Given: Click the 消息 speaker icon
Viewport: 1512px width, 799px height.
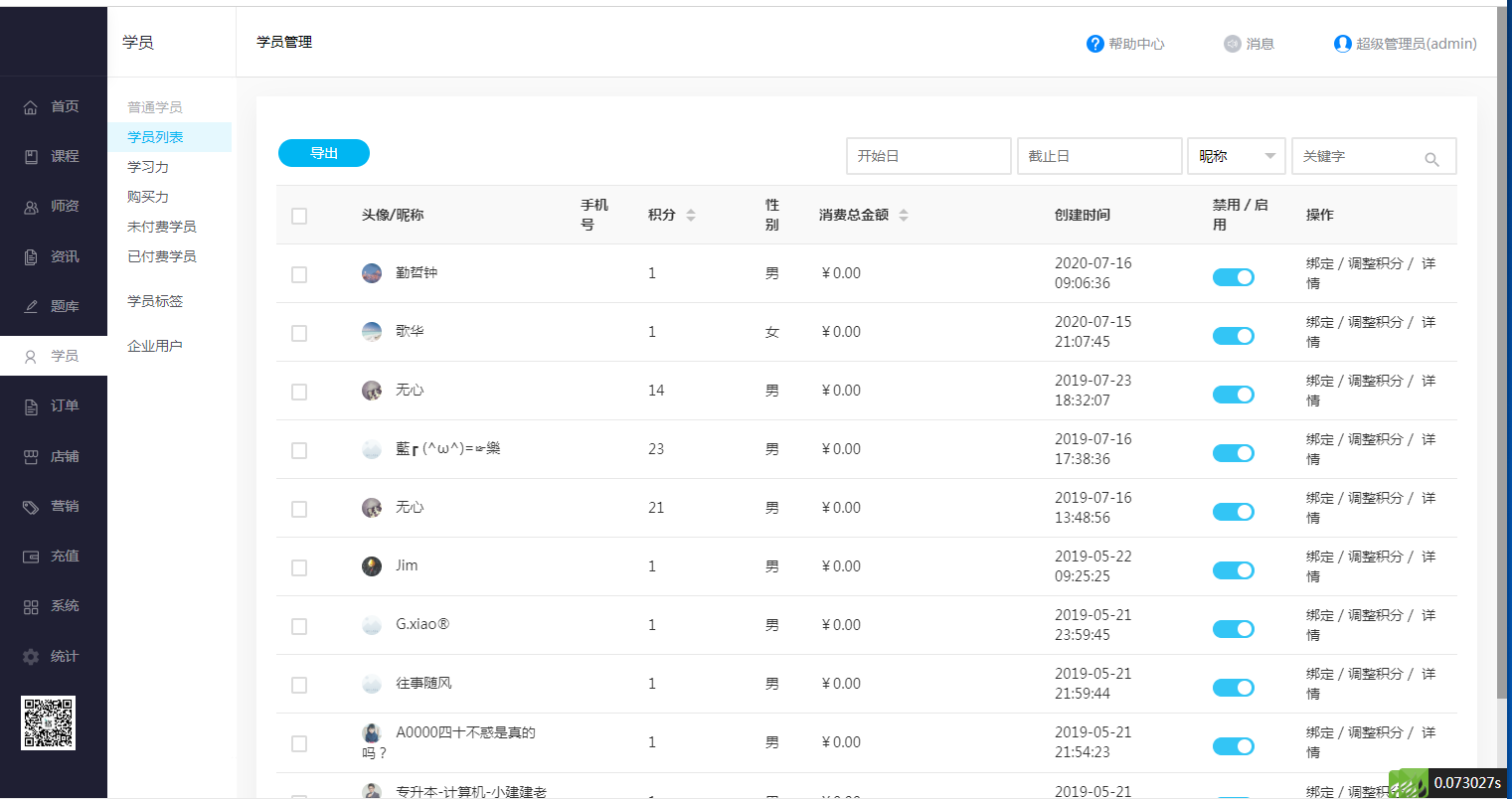Looking at the screenshot, I should (x=1233, y=44).
